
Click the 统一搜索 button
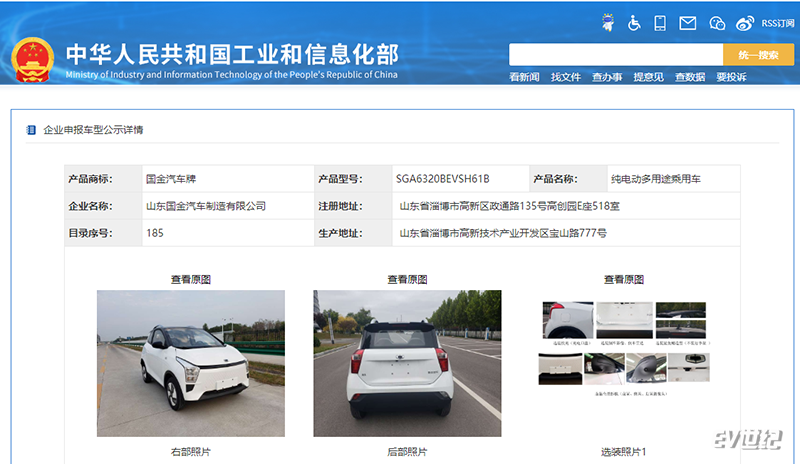pos(758,55)
